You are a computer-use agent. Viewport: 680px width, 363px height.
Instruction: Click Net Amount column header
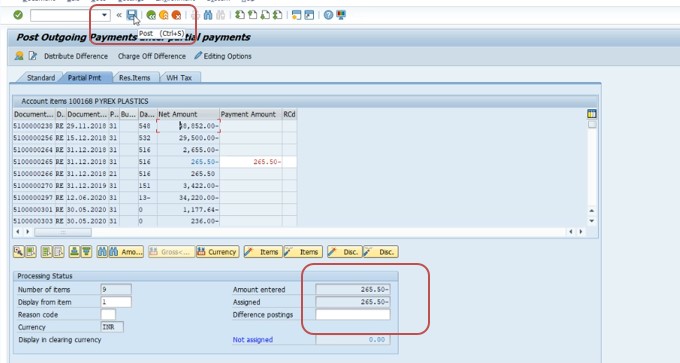click(188, 114)
